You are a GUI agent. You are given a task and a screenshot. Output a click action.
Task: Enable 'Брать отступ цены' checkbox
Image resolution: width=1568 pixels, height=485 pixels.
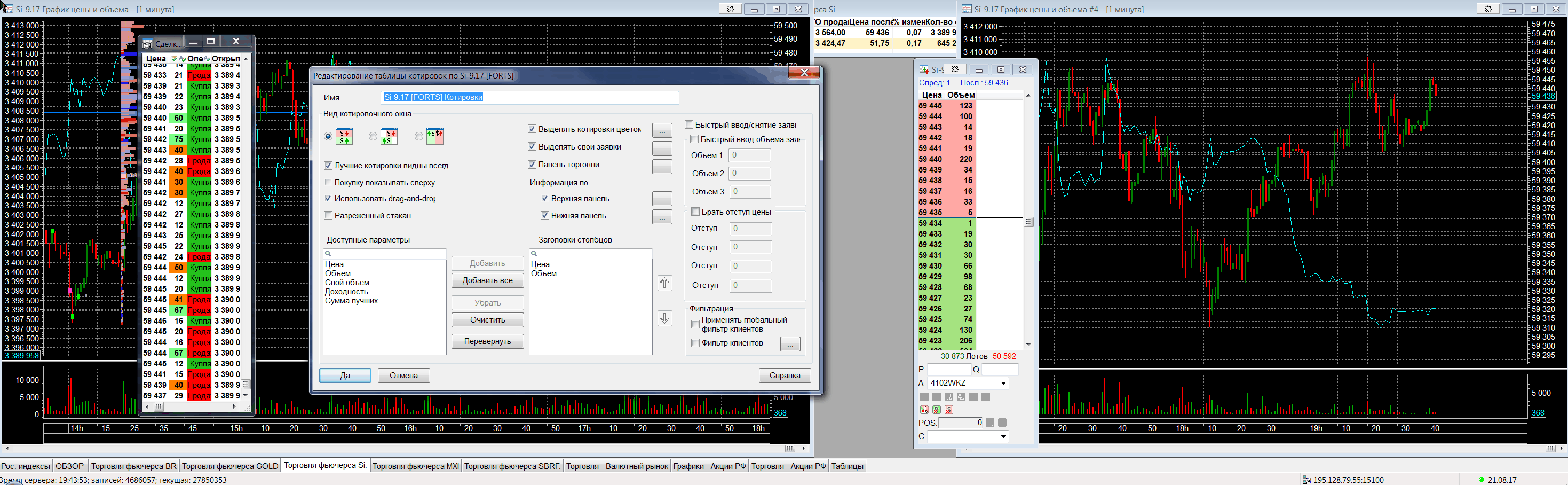[695, 212]
